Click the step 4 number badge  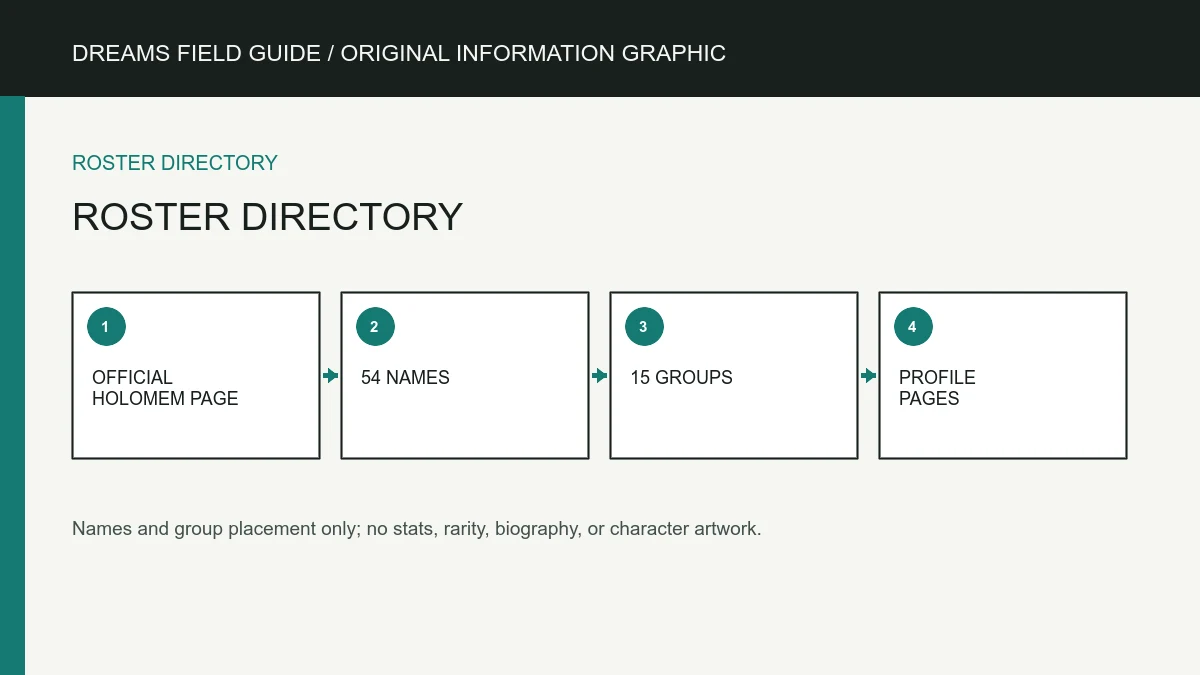[913, 327]
